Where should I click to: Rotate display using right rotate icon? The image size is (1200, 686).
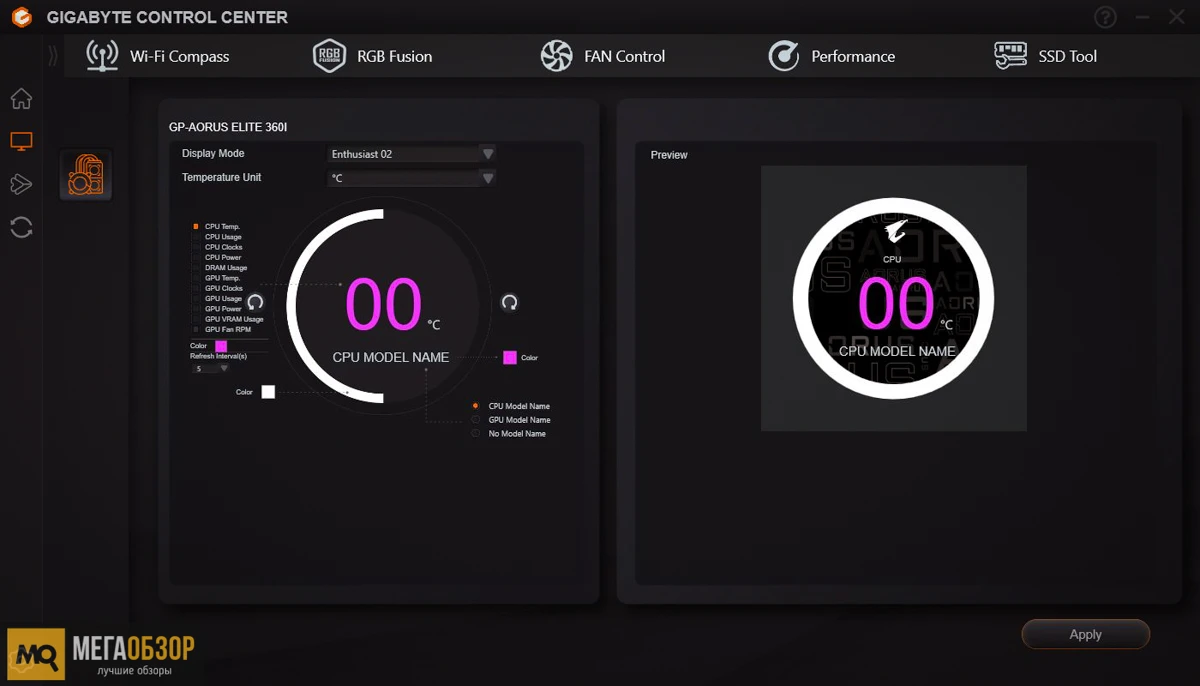coord(510,302)
